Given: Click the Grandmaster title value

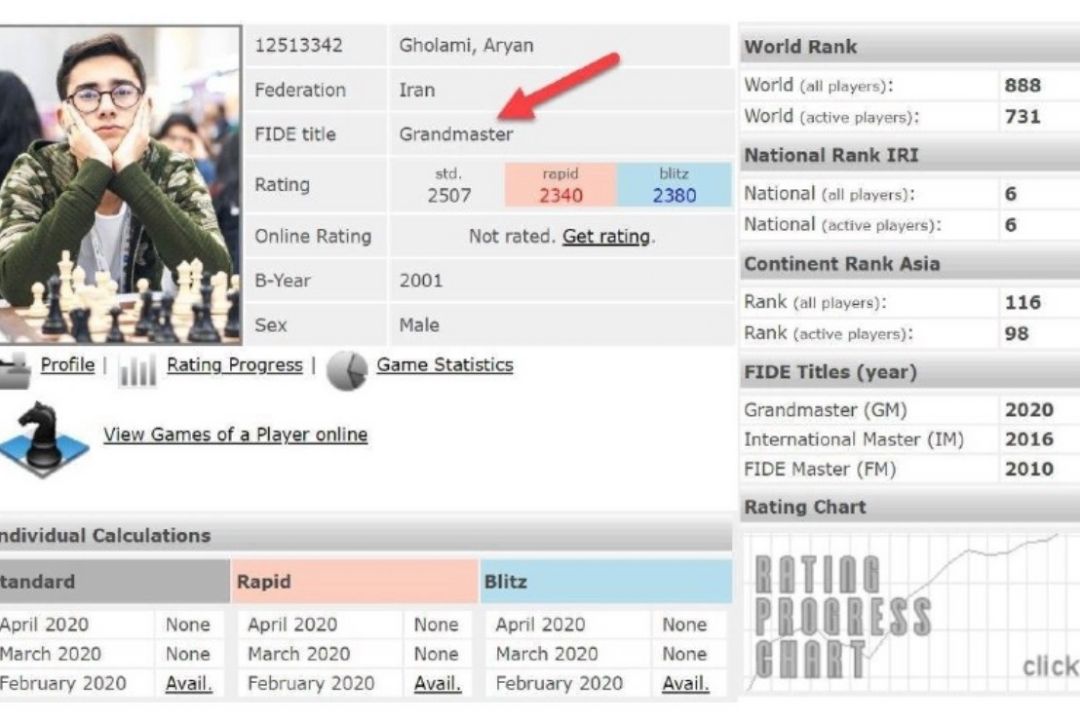Looking at the screenshot, I should click(x=456, y=134).
